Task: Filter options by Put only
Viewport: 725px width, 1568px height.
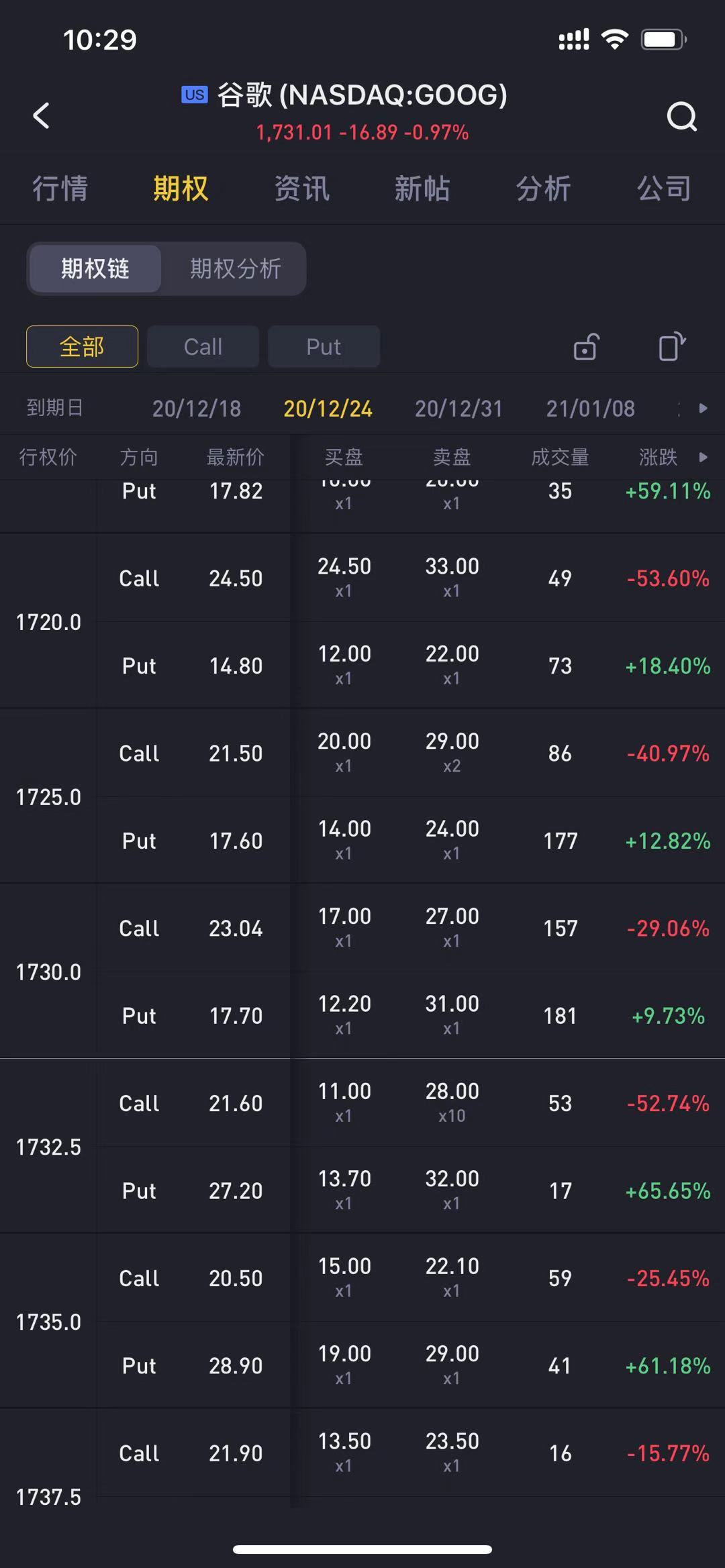Action: tap(324, 347)
